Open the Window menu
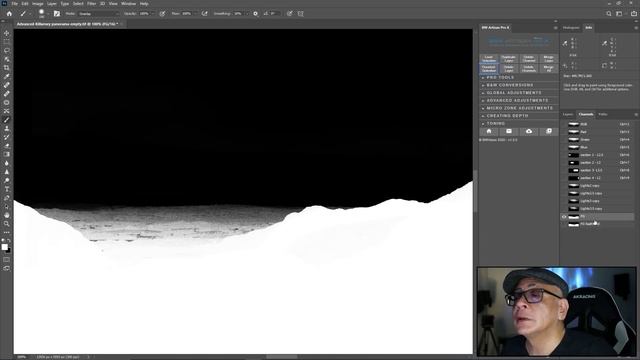This screenshot has height=360, width=640. [x=129, y=4]
